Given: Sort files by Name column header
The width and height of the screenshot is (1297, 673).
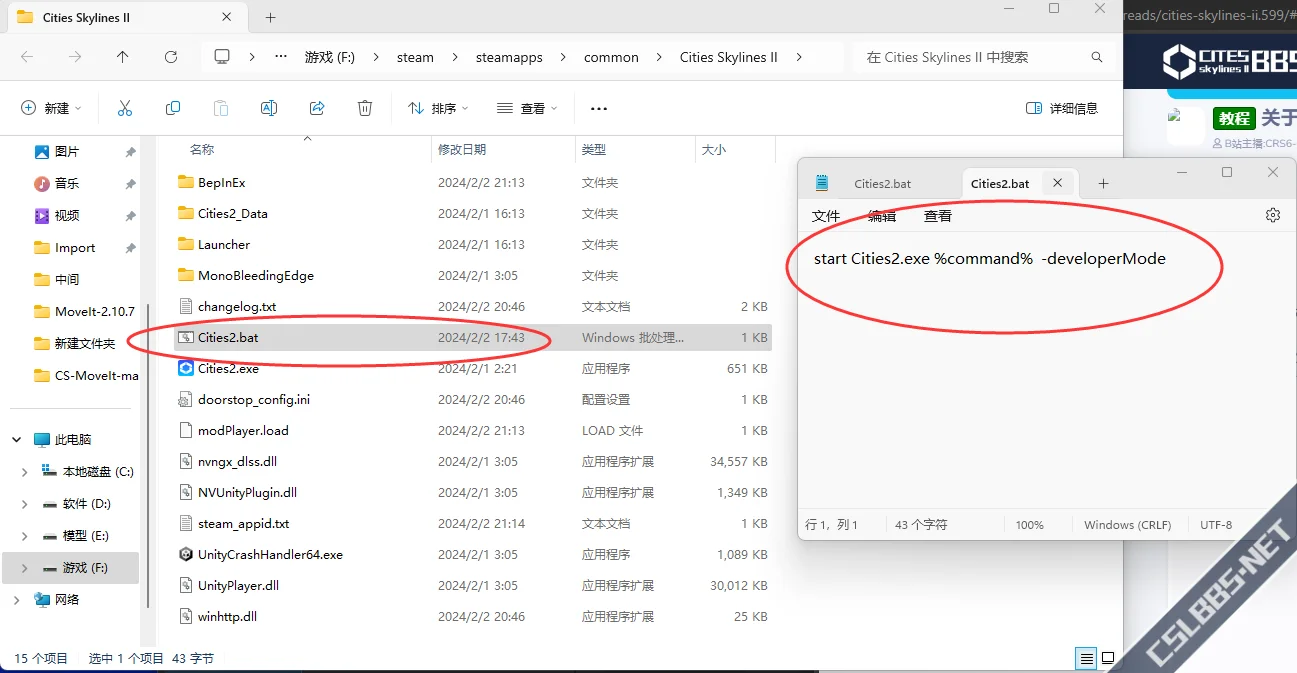Looking at the screenshot, I should [x=202, y=149].
